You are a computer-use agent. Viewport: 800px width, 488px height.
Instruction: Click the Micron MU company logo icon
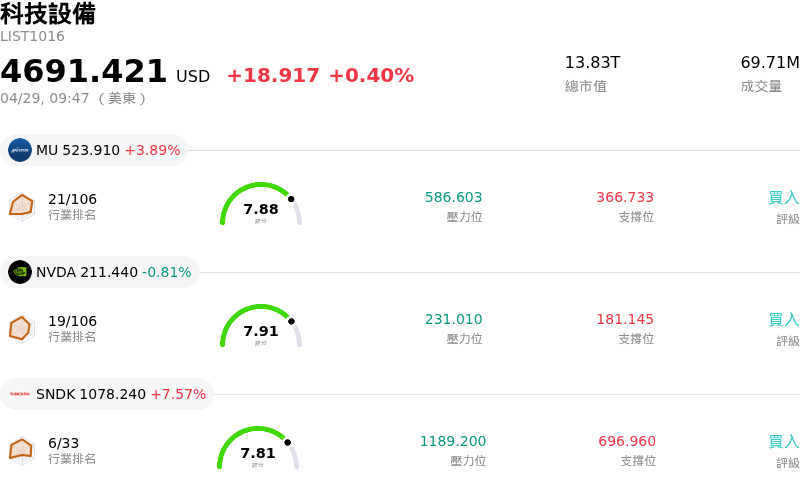[x=20, y=150]
